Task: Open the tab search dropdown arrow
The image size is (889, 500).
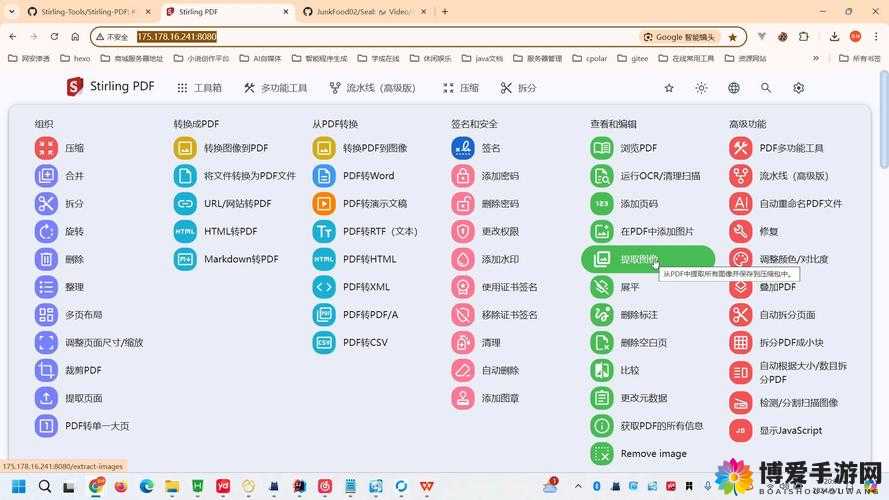Action: (x=11, y=11)
